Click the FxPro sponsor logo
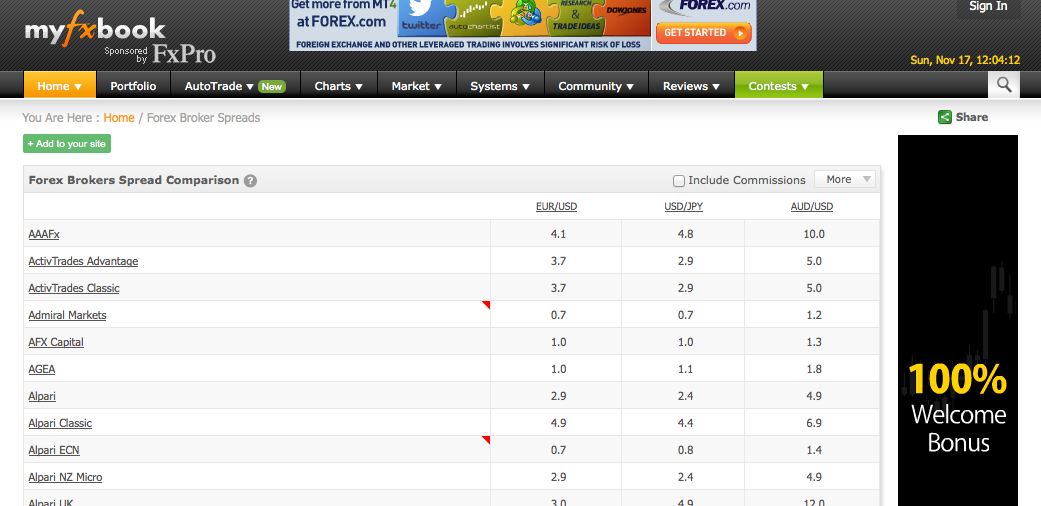The width and height of the screenshot is (1041, 506). tap(184, 54)
